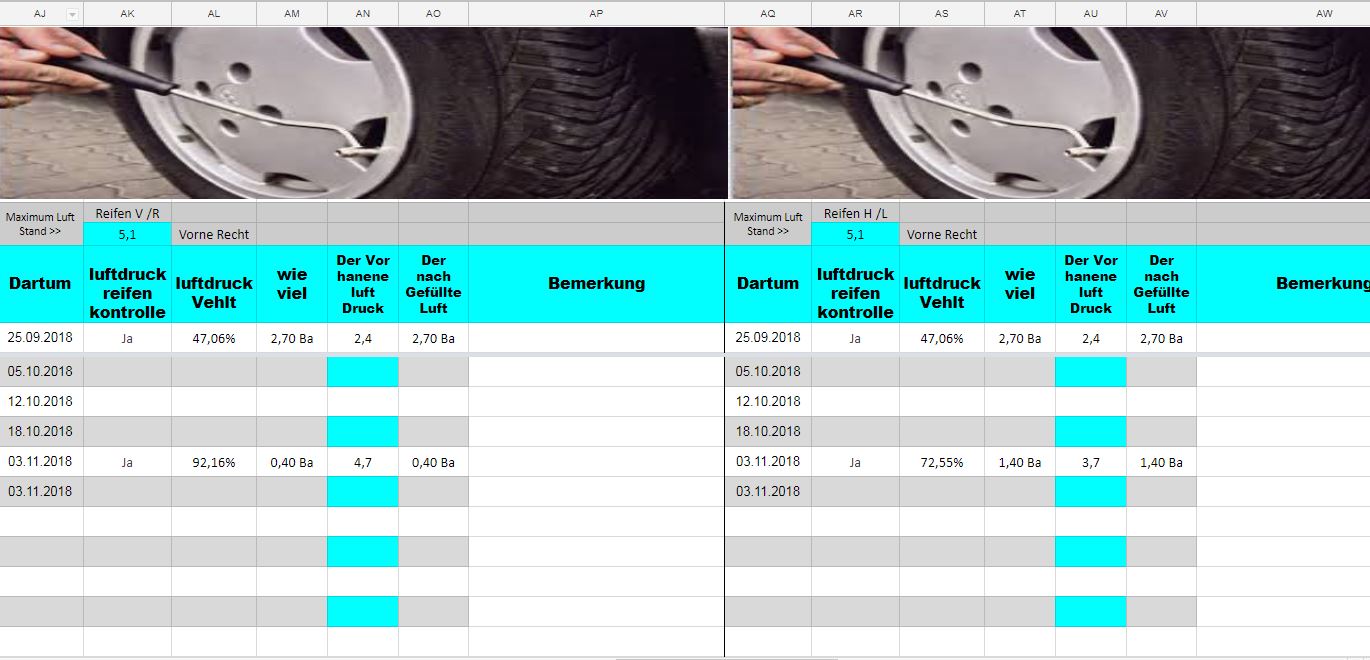The width and height of the screenshot is (1370, 660).
Task: Click date 05.10.2018 in column AQ
Action: coord(768,371)
